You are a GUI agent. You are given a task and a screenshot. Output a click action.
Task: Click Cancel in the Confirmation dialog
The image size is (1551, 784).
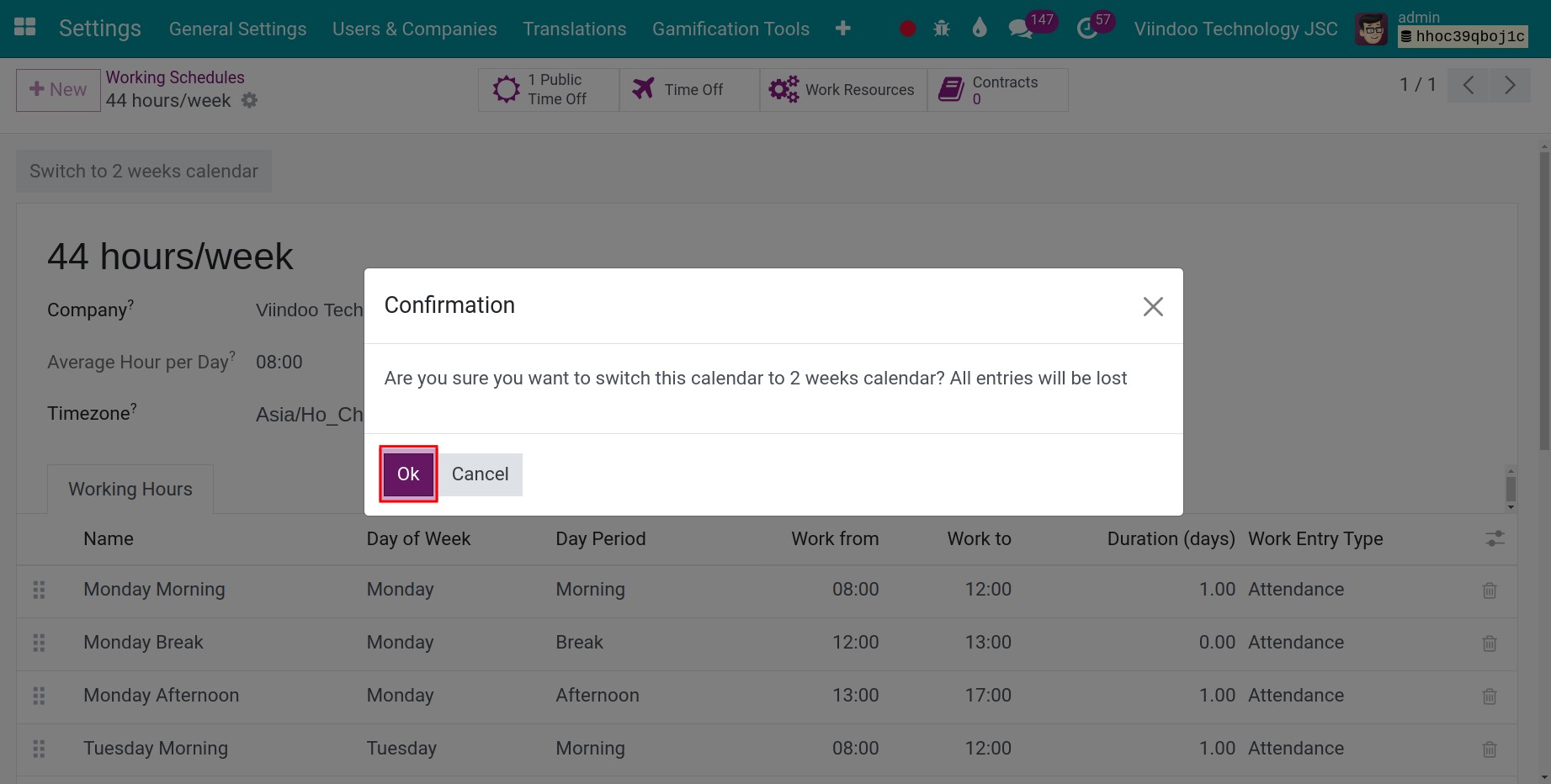[x=480, y=474]
